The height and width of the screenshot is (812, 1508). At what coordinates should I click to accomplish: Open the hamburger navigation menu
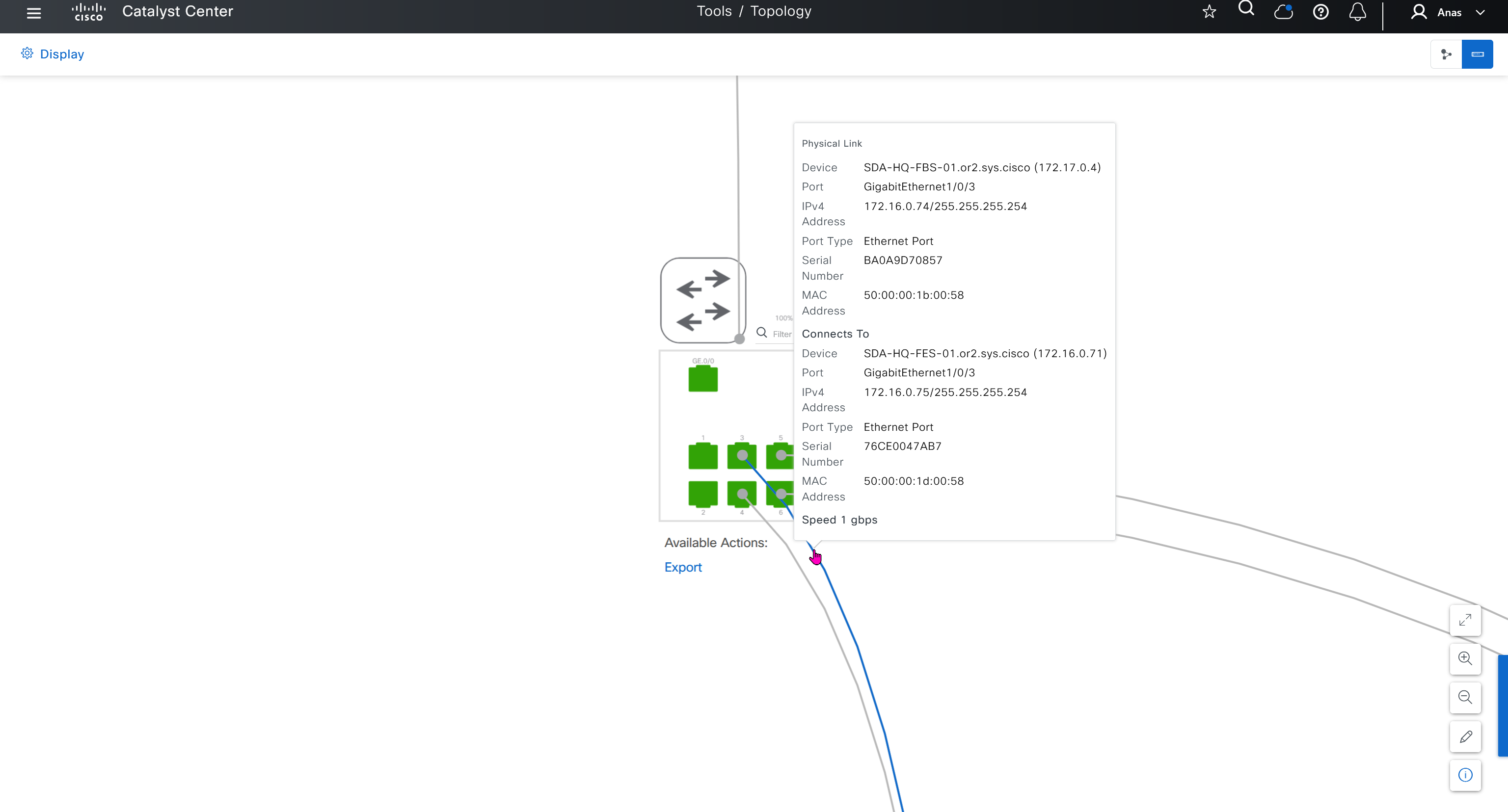point(34,13)
